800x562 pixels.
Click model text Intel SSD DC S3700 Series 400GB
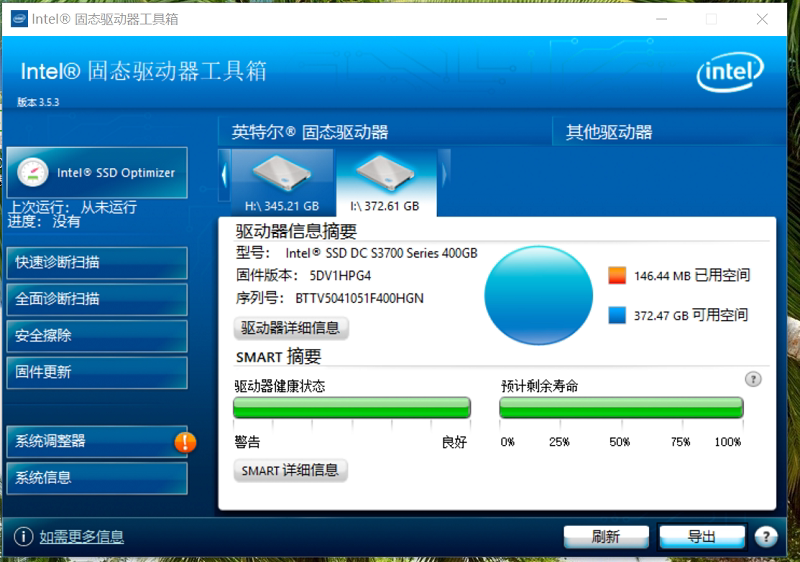[x=381, y=253]
